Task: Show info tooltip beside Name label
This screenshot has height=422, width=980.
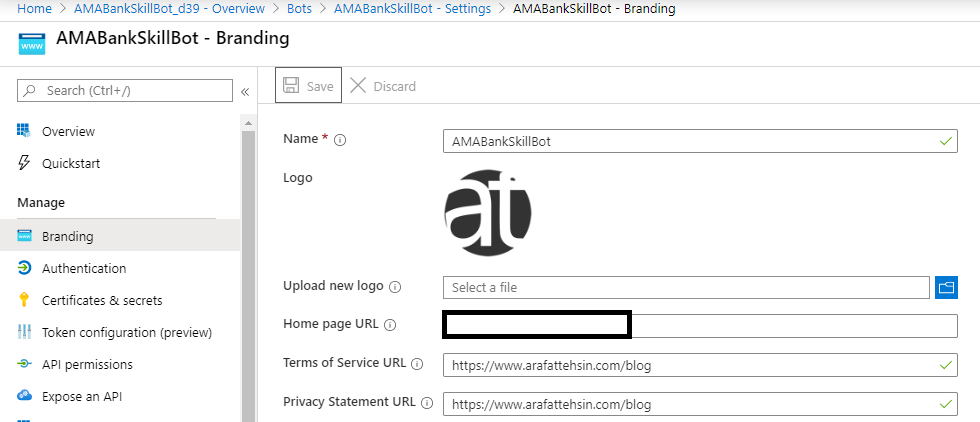Action: [x=340, y=140]
